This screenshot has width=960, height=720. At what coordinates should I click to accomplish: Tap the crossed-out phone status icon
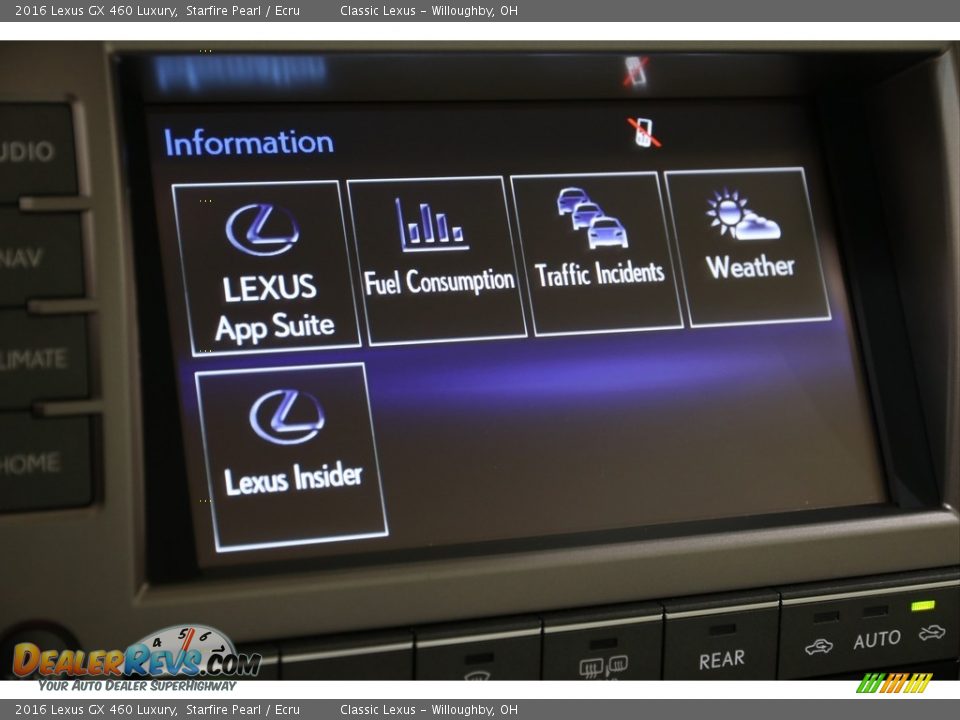point(643,132)
